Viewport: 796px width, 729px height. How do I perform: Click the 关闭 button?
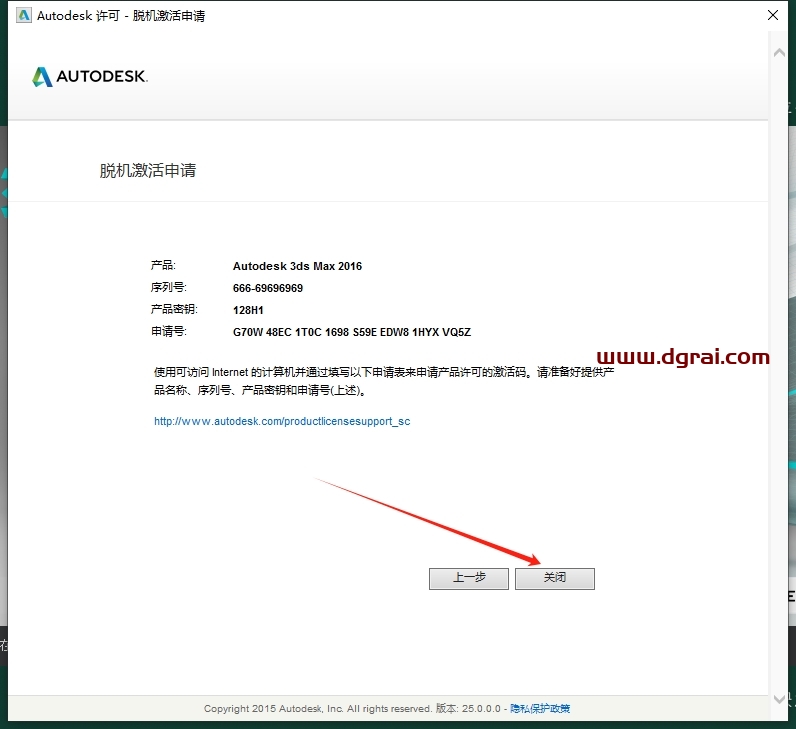pos(554,578)
